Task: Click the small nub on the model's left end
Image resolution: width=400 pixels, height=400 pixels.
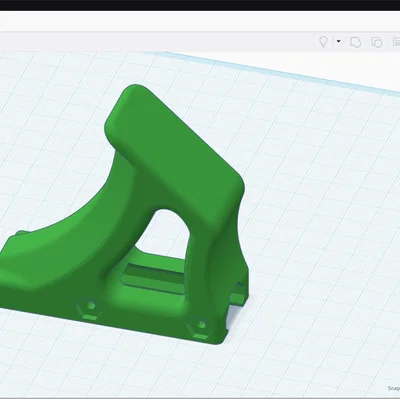Action: pos(19,233)
